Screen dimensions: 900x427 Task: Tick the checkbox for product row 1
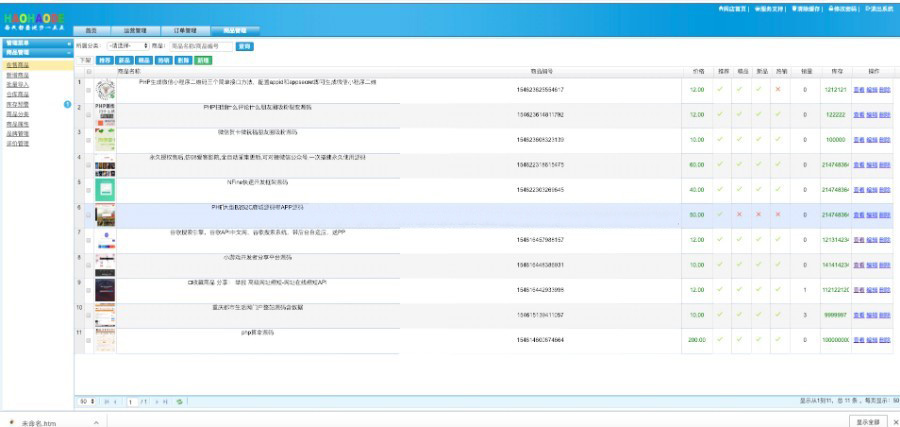pos(88,91)
